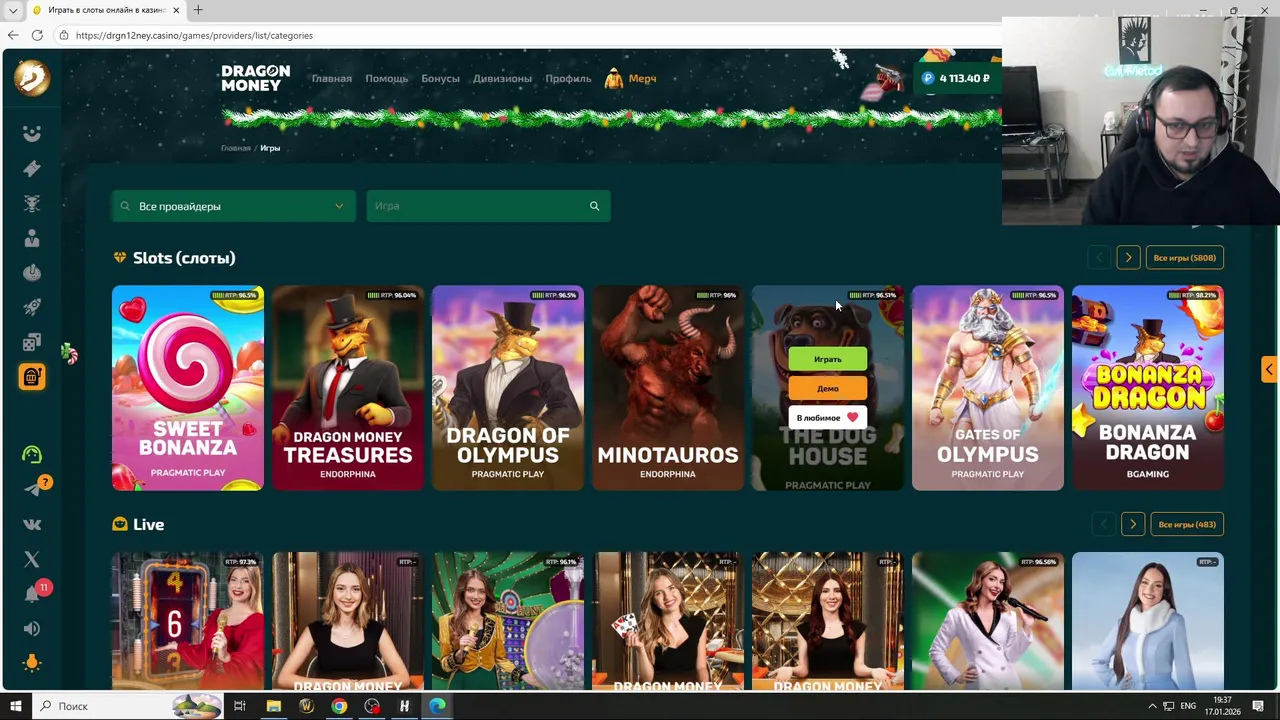Open Все игры (483) for Live
This screenshot has height=720, width=1280.
point(1187,524)
